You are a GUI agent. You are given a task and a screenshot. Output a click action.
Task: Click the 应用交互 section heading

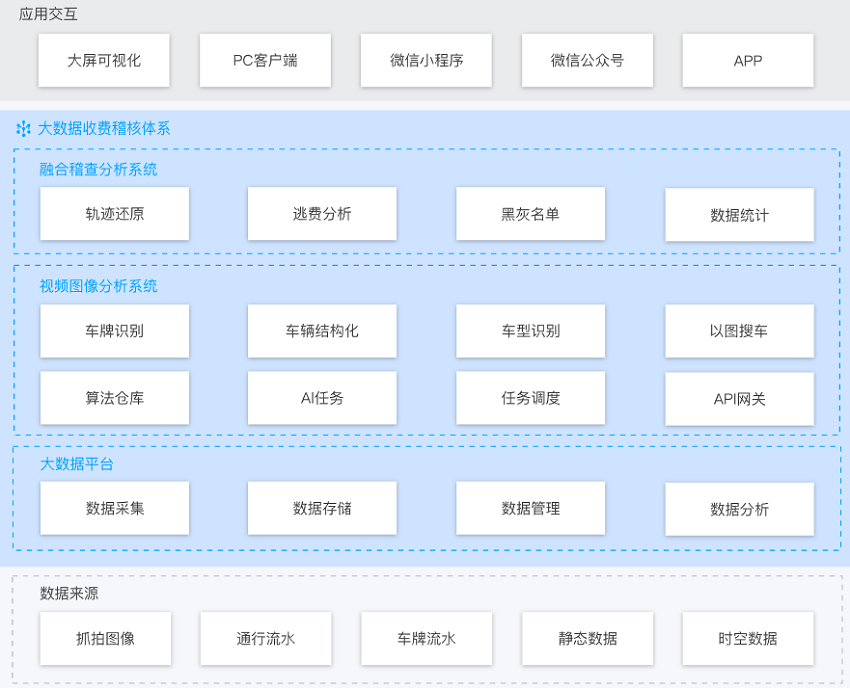tap(48, 14)
